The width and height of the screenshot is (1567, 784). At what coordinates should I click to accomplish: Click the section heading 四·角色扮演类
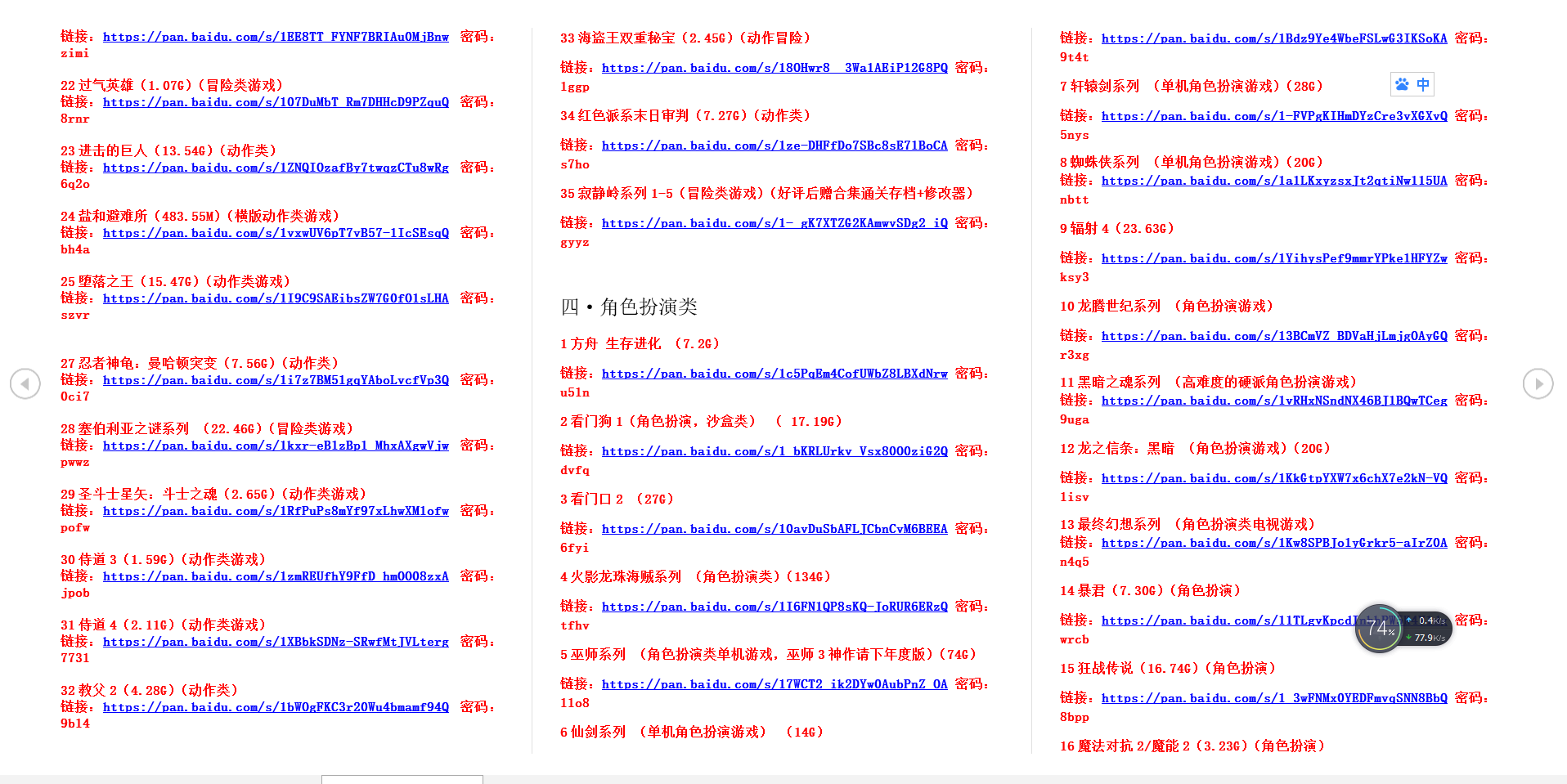(x=629, y=307)
